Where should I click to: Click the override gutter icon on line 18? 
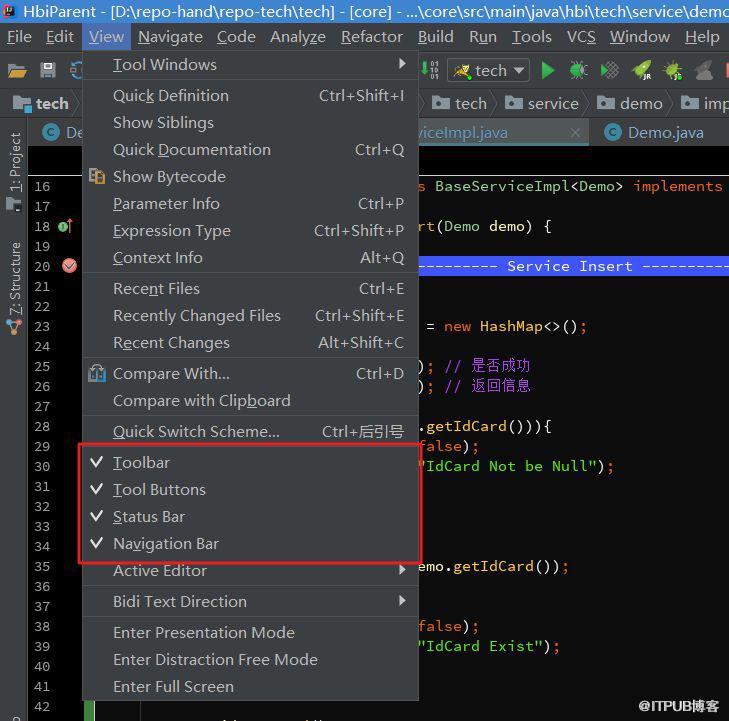(x=65, y=226)
